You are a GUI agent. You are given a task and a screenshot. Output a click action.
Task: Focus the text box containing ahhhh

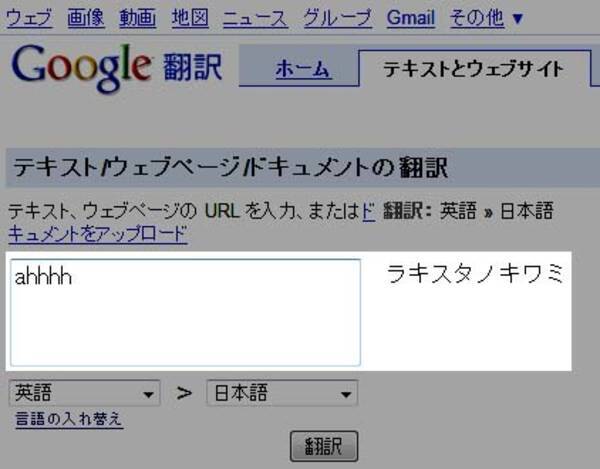point(186,312)
